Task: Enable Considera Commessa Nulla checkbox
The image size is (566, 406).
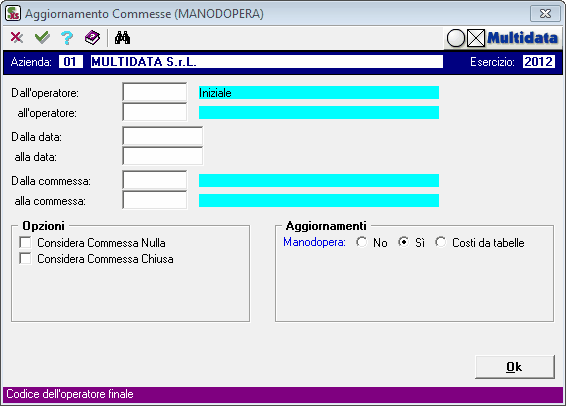Action: 25,242
